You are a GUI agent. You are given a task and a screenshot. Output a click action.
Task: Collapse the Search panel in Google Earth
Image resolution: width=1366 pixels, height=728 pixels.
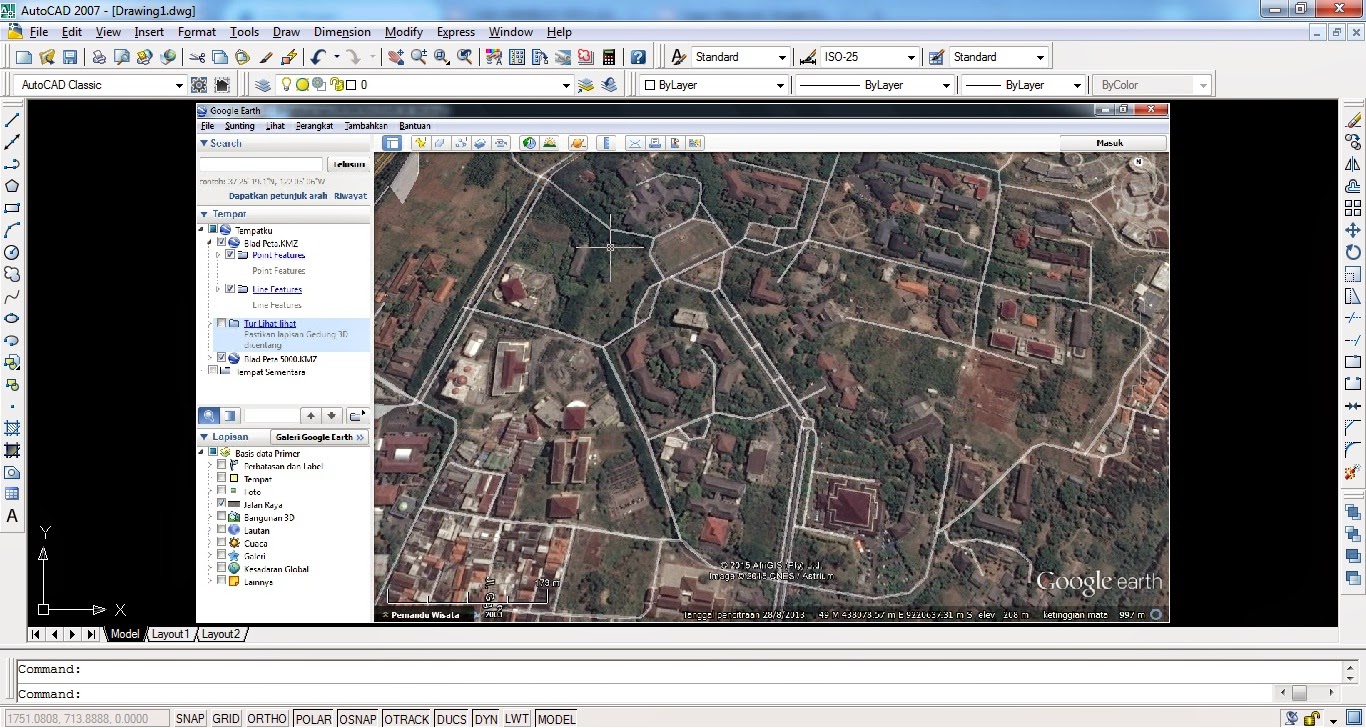coord(204,143)
